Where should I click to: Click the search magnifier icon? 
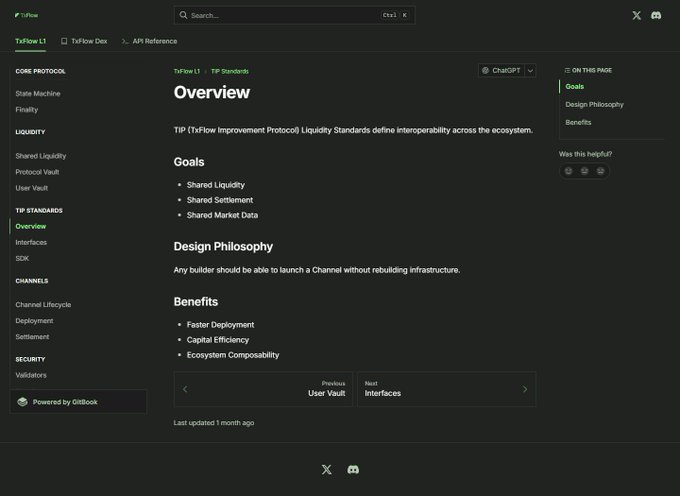183,15
